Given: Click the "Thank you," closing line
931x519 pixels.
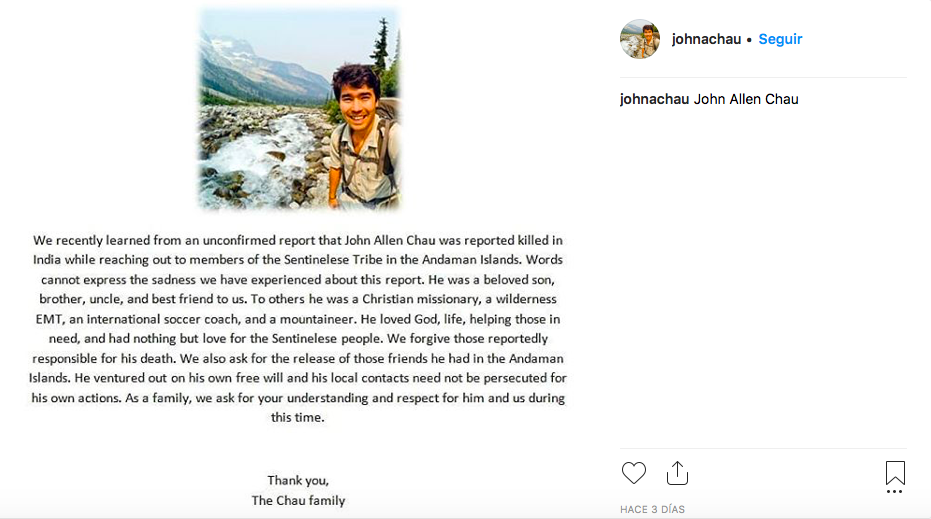Looking at the screenshot, I should click(298, 480).
